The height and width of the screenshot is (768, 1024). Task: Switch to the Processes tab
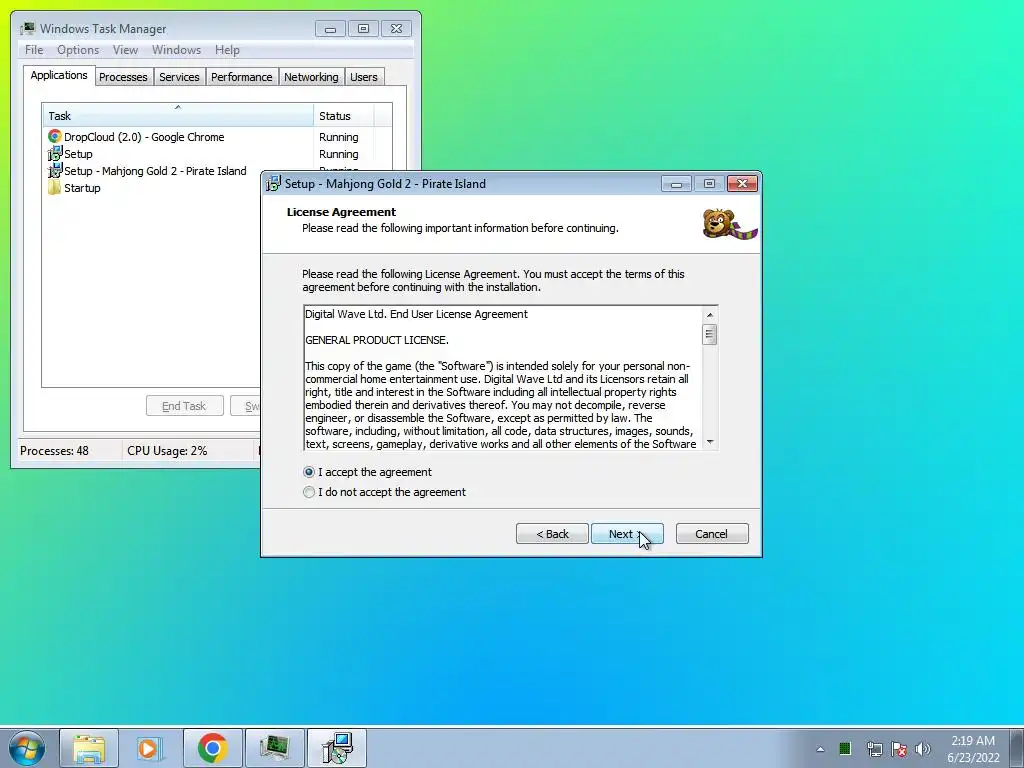[x=123, y=77]
